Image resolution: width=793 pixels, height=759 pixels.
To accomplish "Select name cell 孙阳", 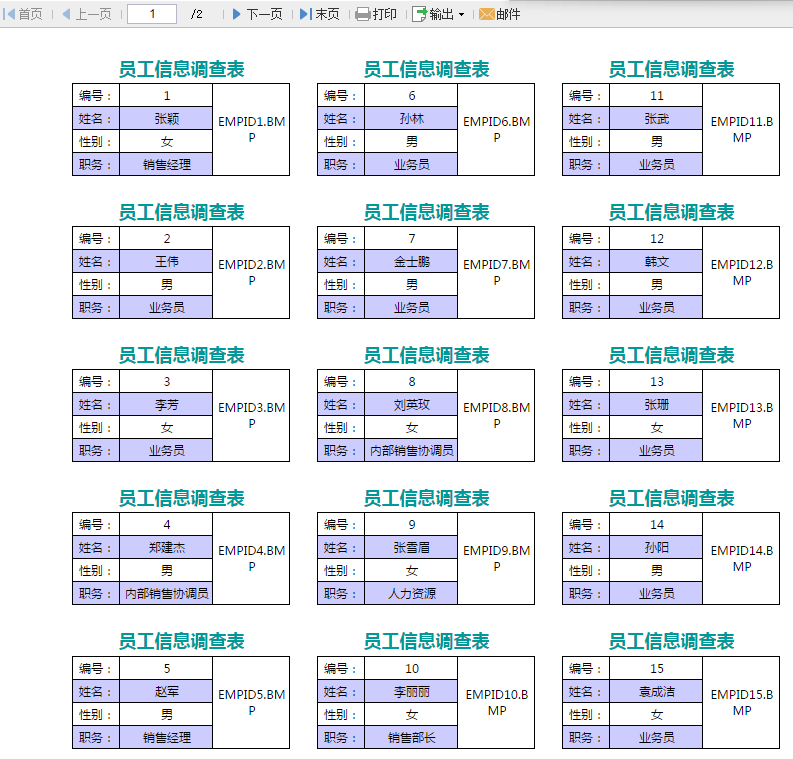I will 656,547.
